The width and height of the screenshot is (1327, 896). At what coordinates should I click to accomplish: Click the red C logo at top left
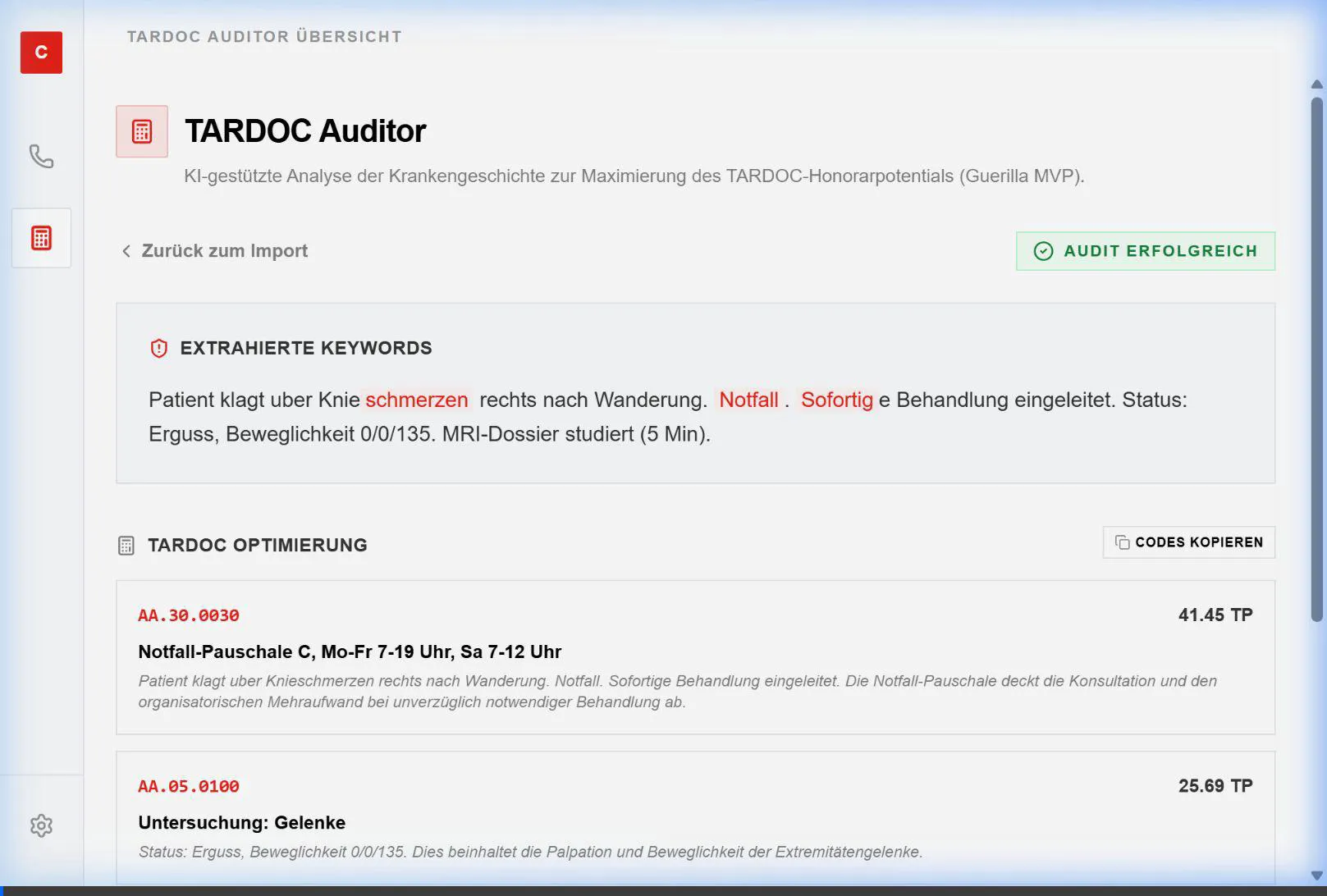(40, 53)
